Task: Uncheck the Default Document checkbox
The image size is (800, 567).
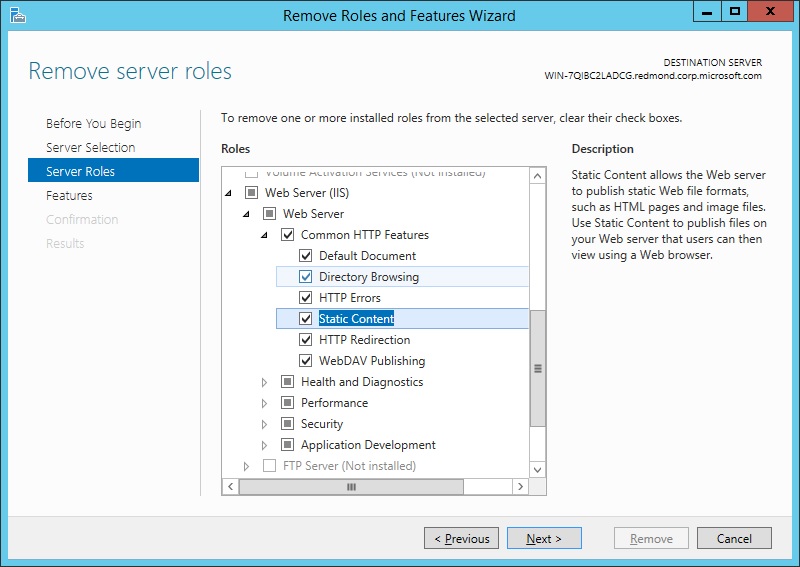Action: pyautogui.click(x=305, y=255)
